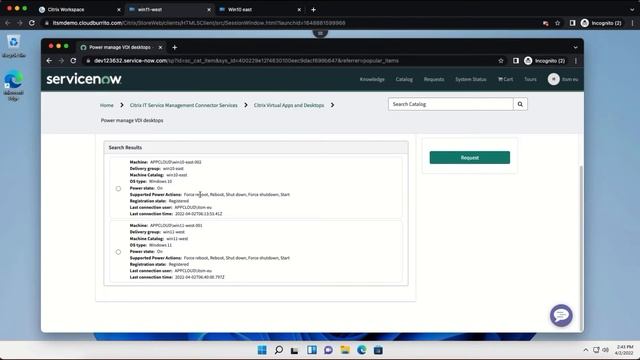Expand the outer browser tab list chevron
Image resolution: width=640 pixels, height=360 pixels.
(632, 9)
